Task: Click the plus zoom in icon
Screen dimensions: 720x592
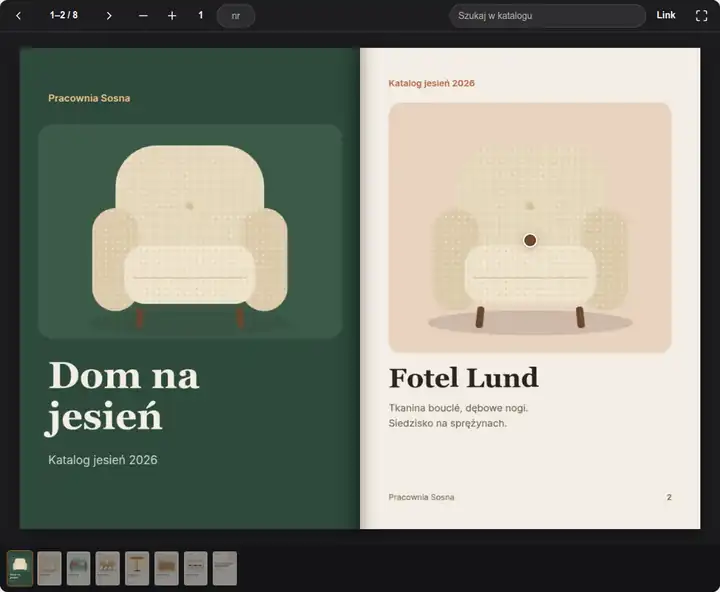Action: click(x=172, y=16)
